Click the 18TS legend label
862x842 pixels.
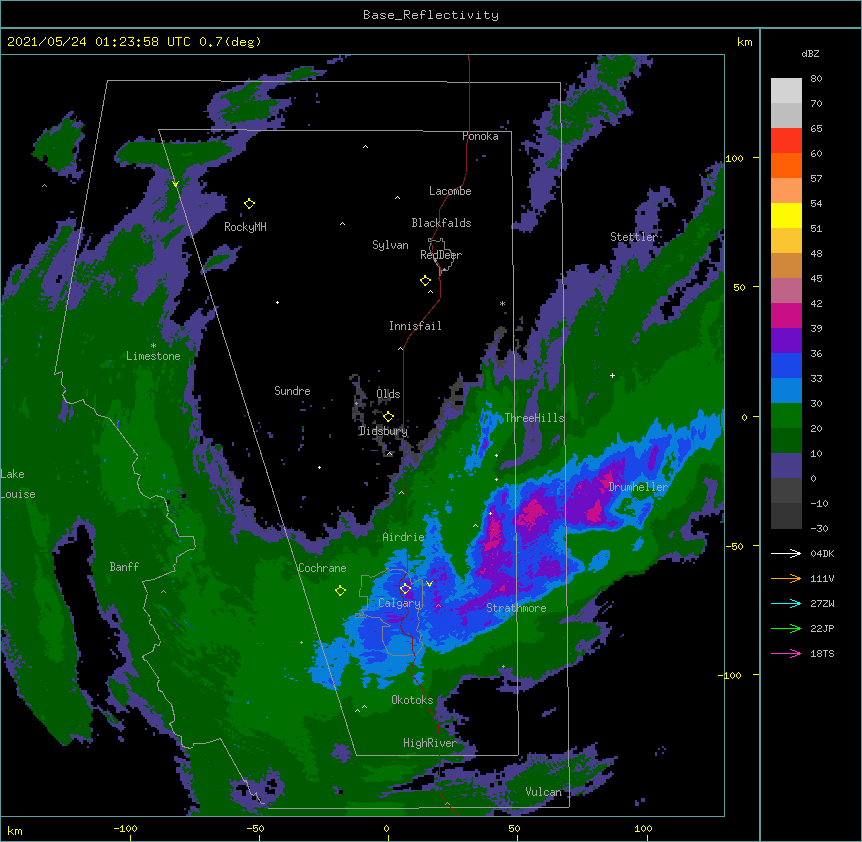tap(822, 653)
